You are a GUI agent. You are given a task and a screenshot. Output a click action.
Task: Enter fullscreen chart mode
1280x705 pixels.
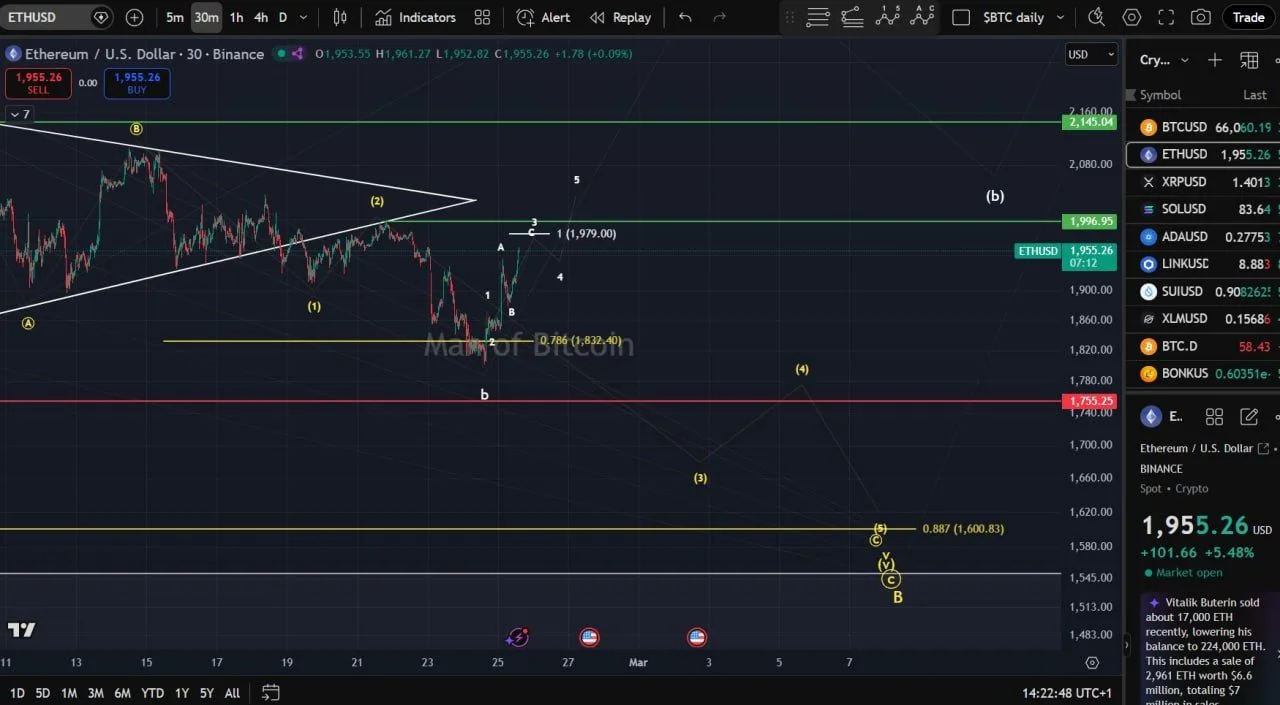click(1166, 17)
